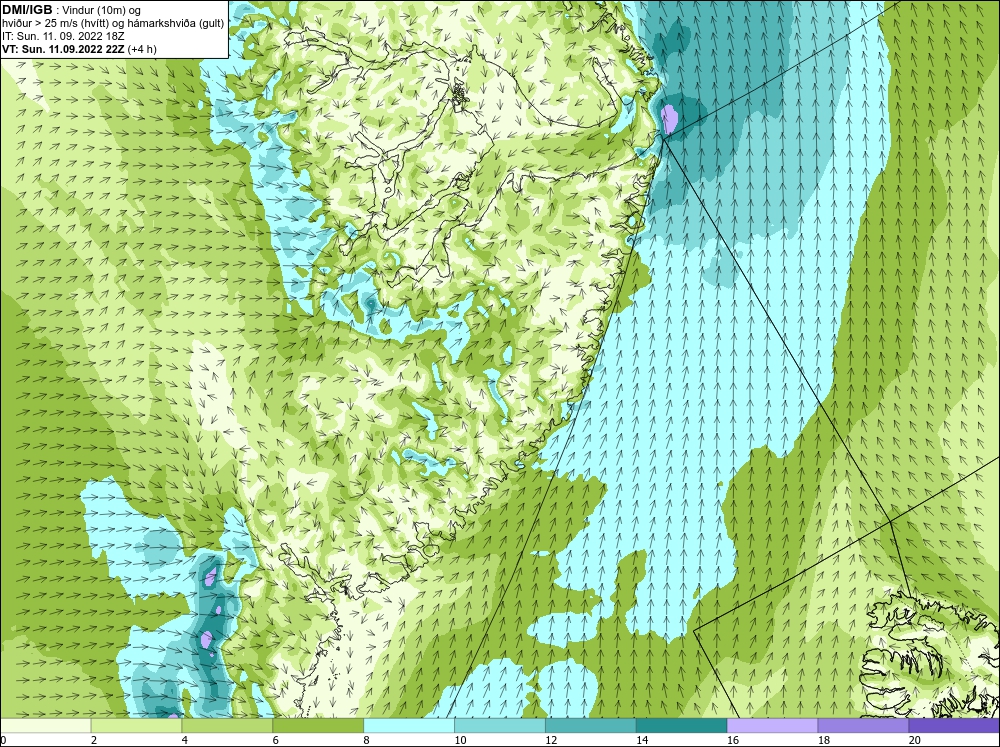Pick the 20+ m/s deep purple swatch
The width and height of the screenshot is (1000, 747).
[954, 725]
